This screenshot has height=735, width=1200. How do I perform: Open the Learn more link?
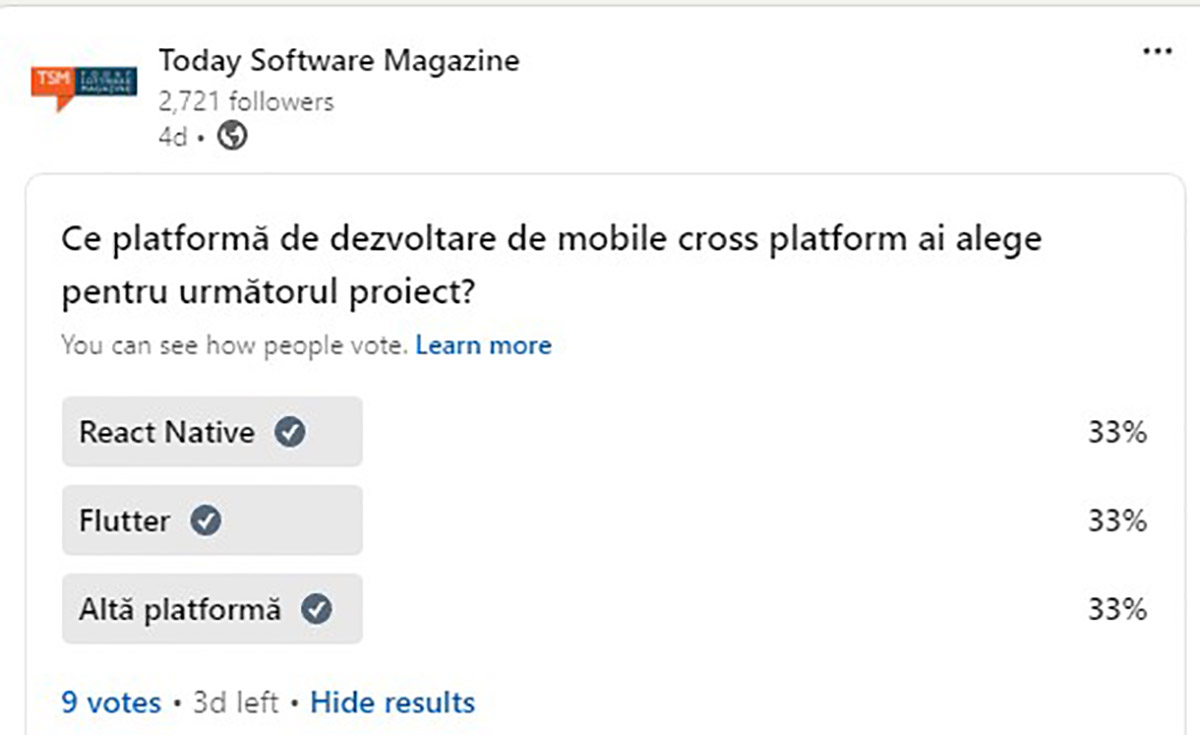[483, 345]
